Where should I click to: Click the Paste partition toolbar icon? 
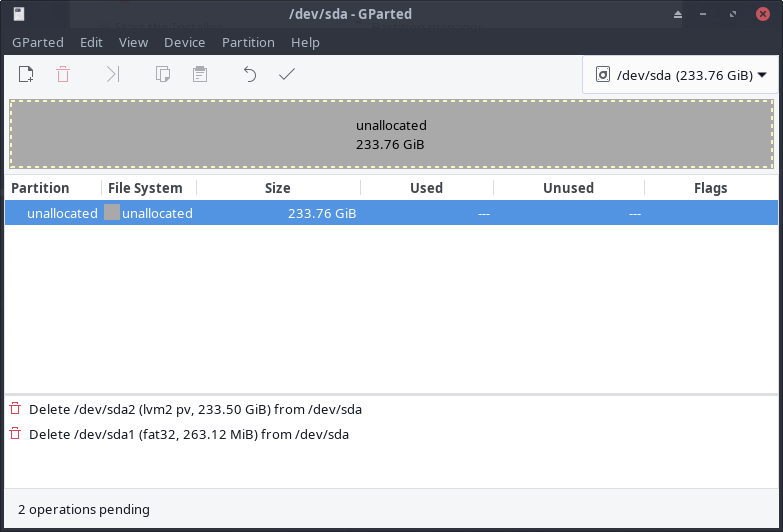(200, 74)
